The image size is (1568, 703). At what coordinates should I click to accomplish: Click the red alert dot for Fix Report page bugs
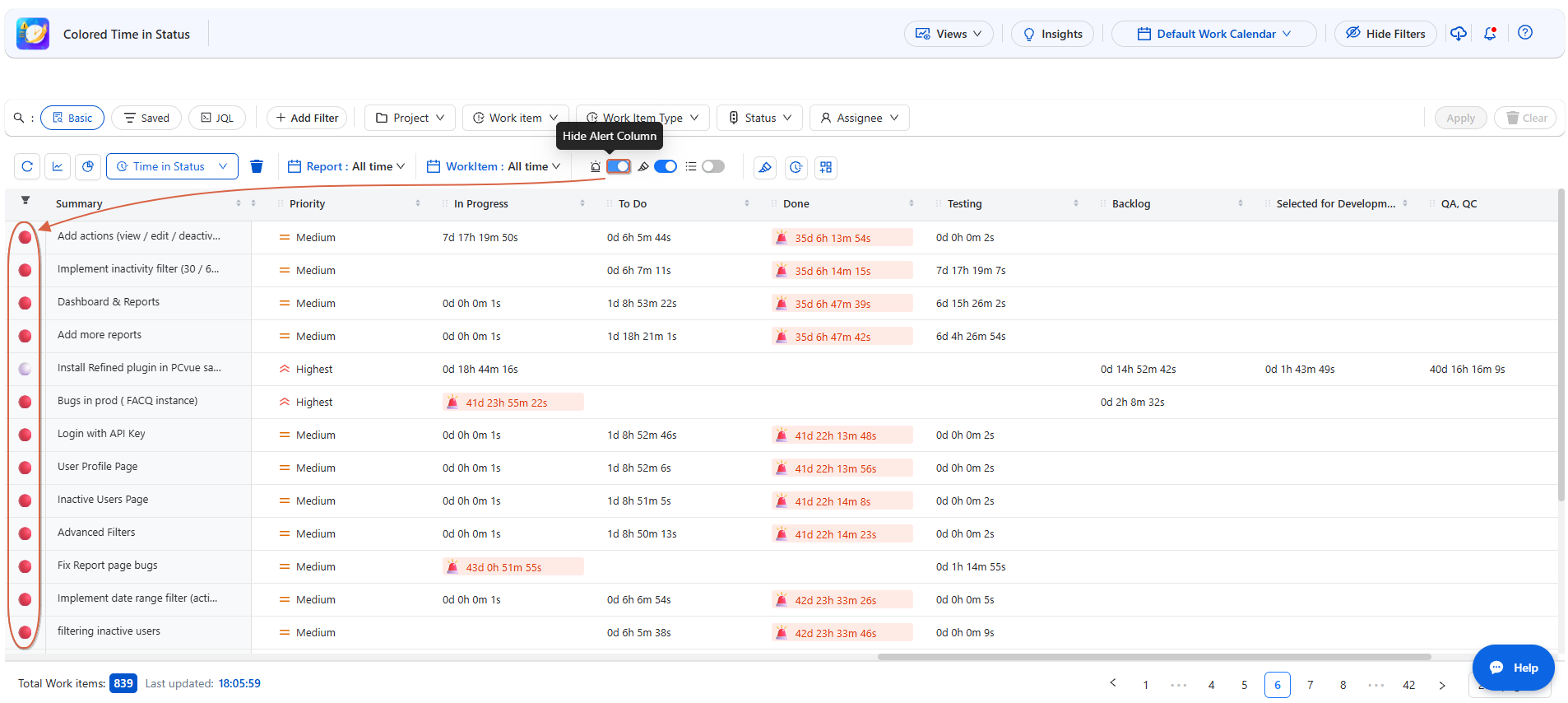(25, 566)
